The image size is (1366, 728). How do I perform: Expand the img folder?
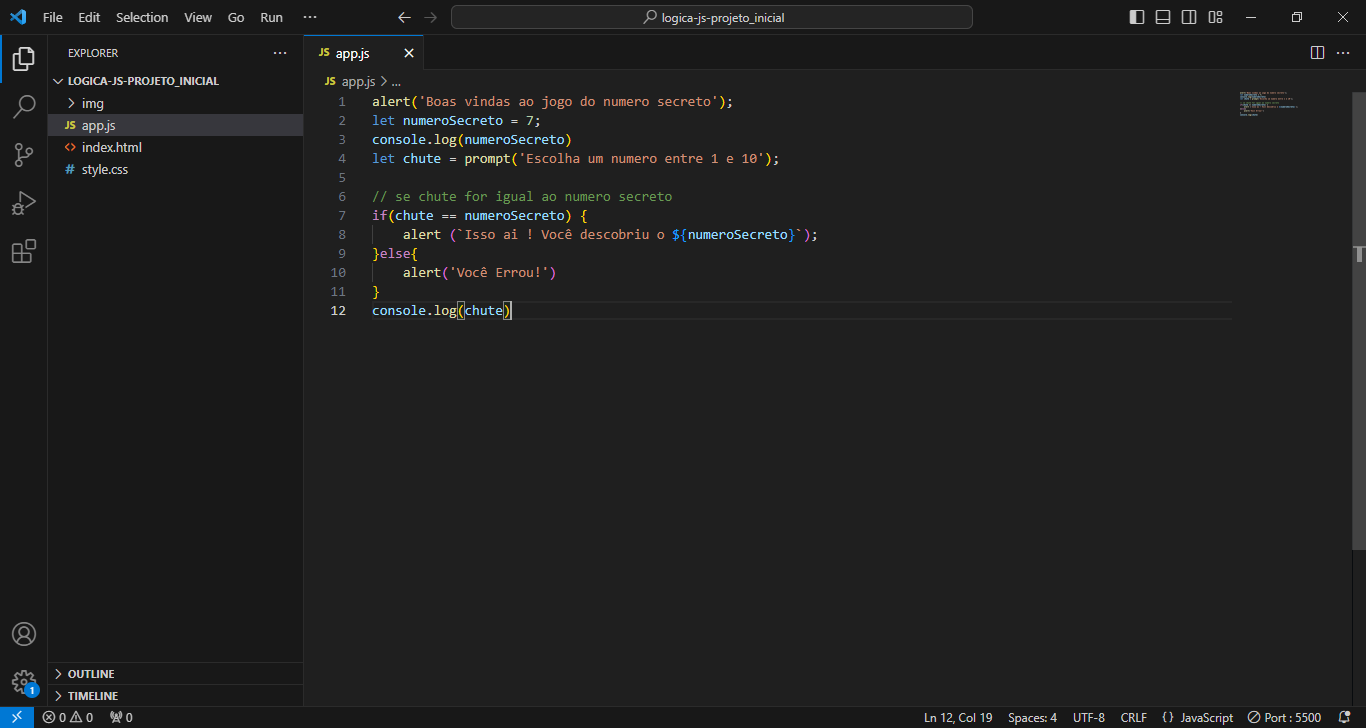(175, 103)
